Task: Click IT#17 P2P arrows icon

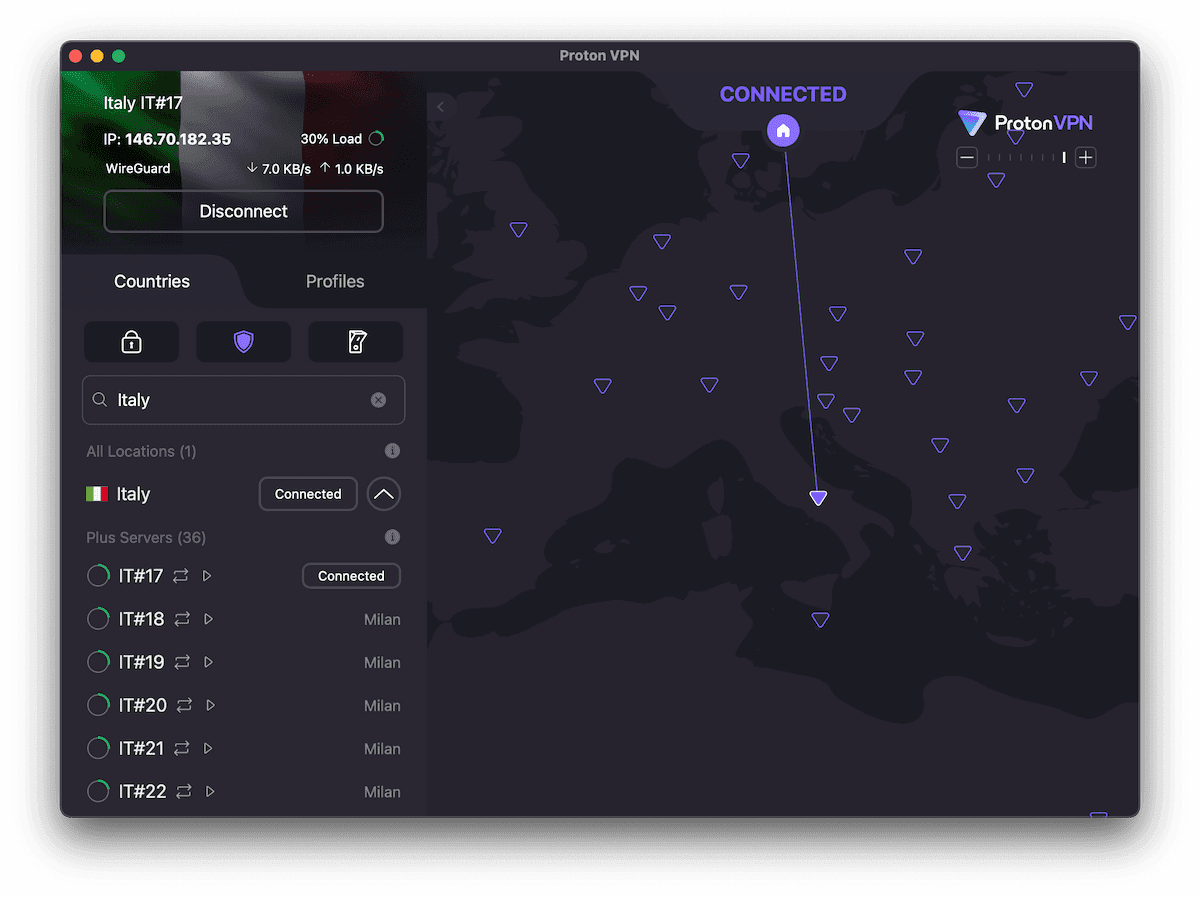Action: click(180, 576)
